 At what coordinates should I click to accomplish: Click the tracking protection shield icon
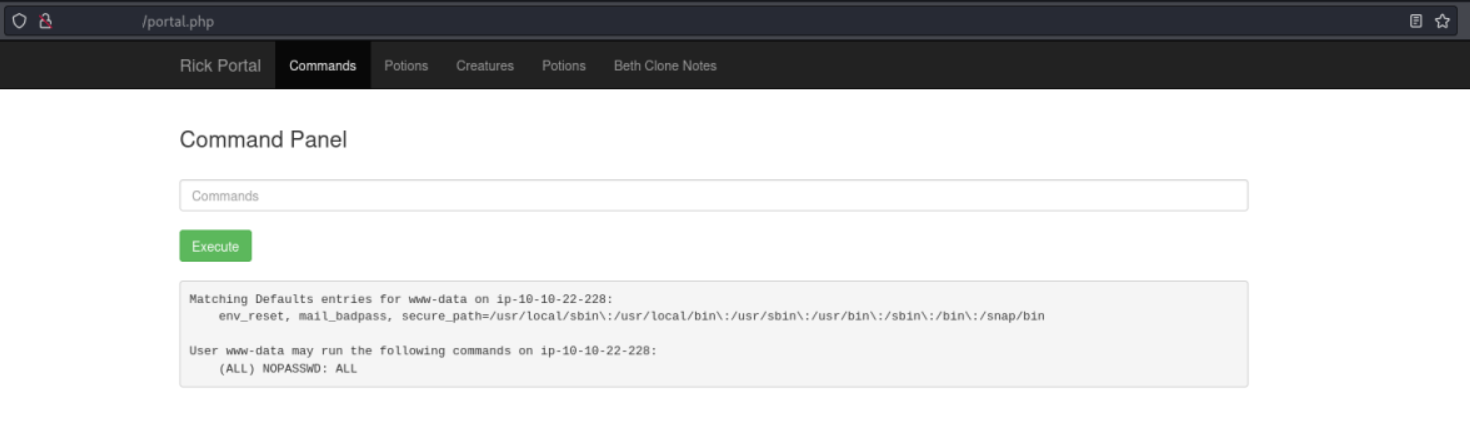click(x=19, y=21)
